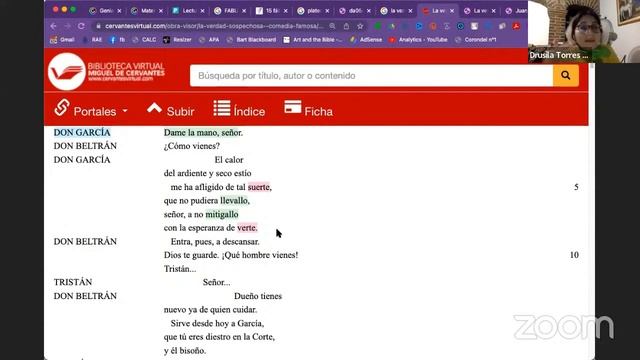Click the highlighted DON GARCÍA name
Image resolution: width=640 pixels, height=360 pixels.
pos(82,132)
